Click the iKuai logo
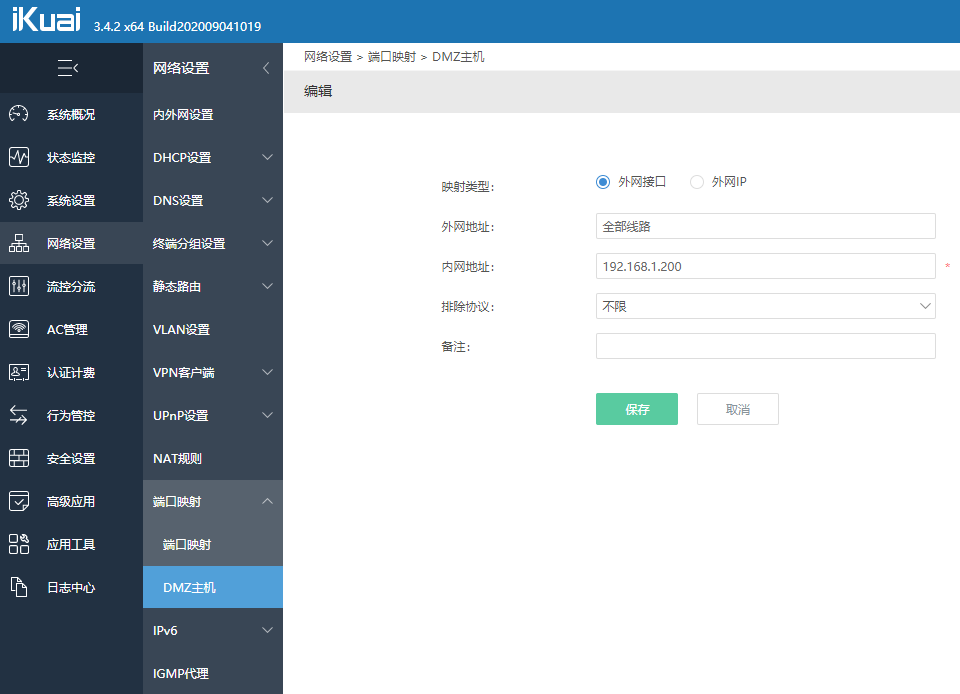Viewport: 960px width, 694px height. (46, 19)
